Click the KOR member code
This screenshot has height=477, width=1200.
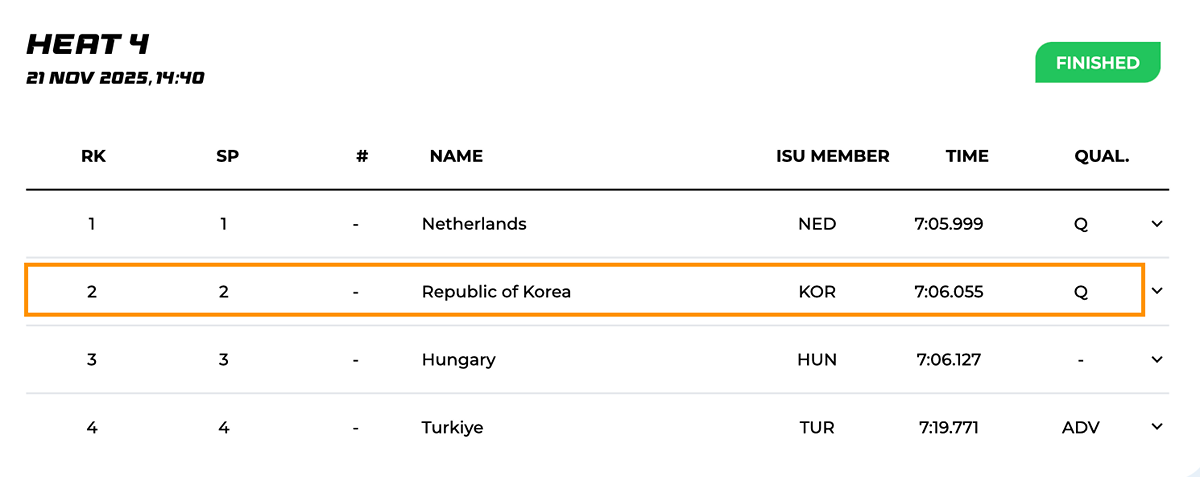pos(817,292)
